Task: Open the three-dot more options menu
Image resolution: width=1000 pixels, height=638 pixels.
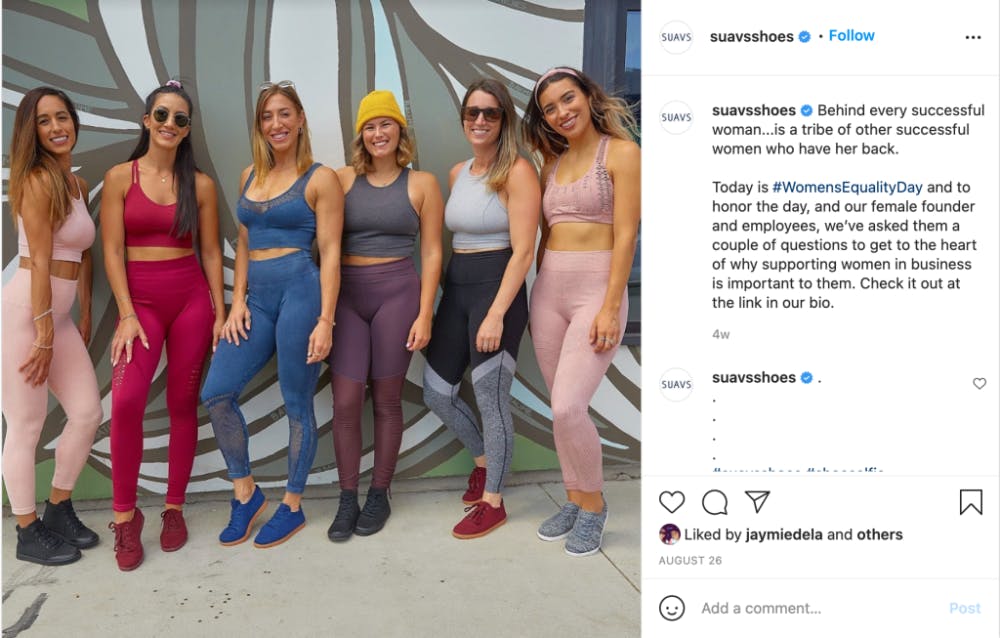Action: [973, 37]
